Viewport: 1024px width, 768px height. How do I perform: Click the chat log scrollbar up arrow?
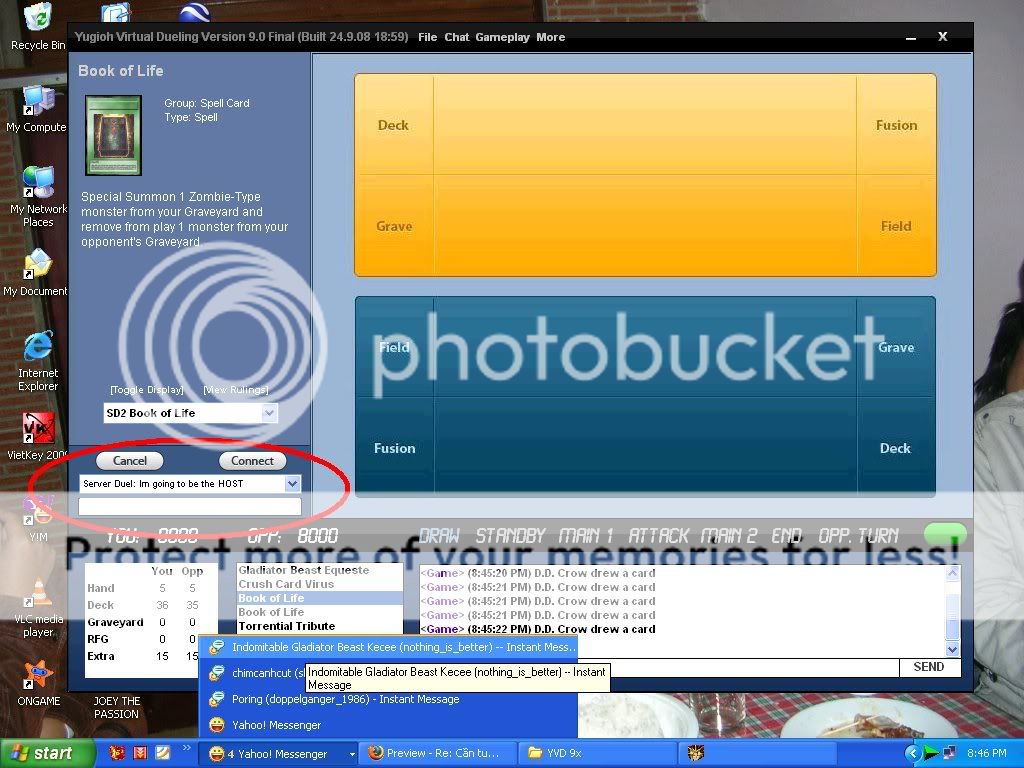(x=953, y=573)
